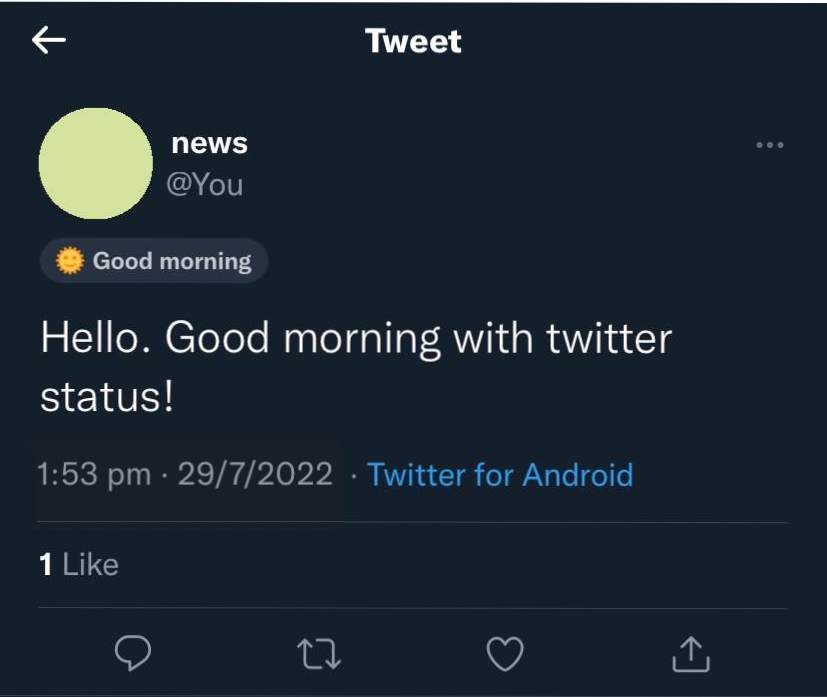Retweet this Good morning tweet
827x697 pixels.
click(x=320, y=654)
